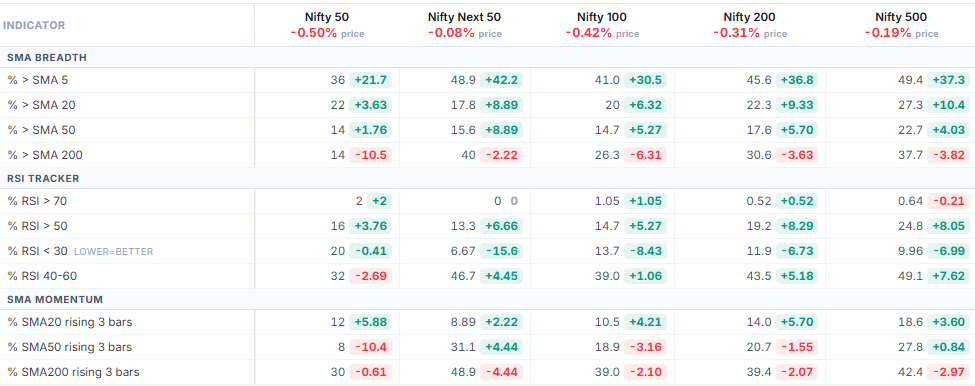Click the -0.41 badge in RSI < 30 row

pos(371,251)
